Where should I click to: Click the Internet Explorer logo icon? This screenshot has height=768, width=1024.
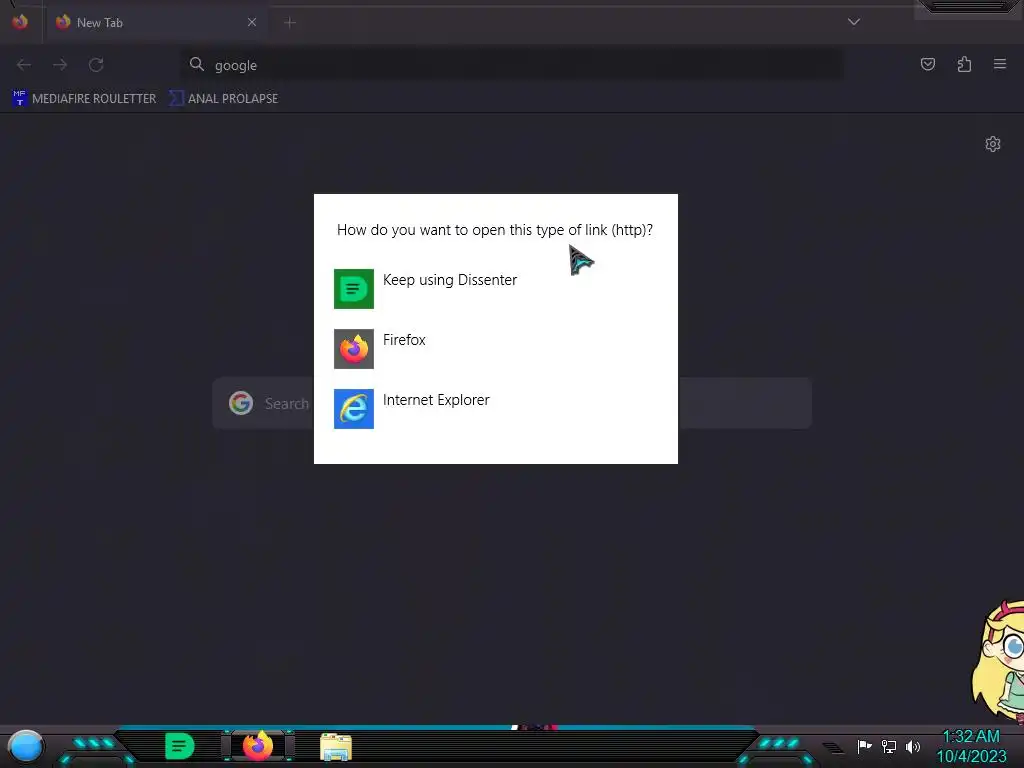pos(354,409)
